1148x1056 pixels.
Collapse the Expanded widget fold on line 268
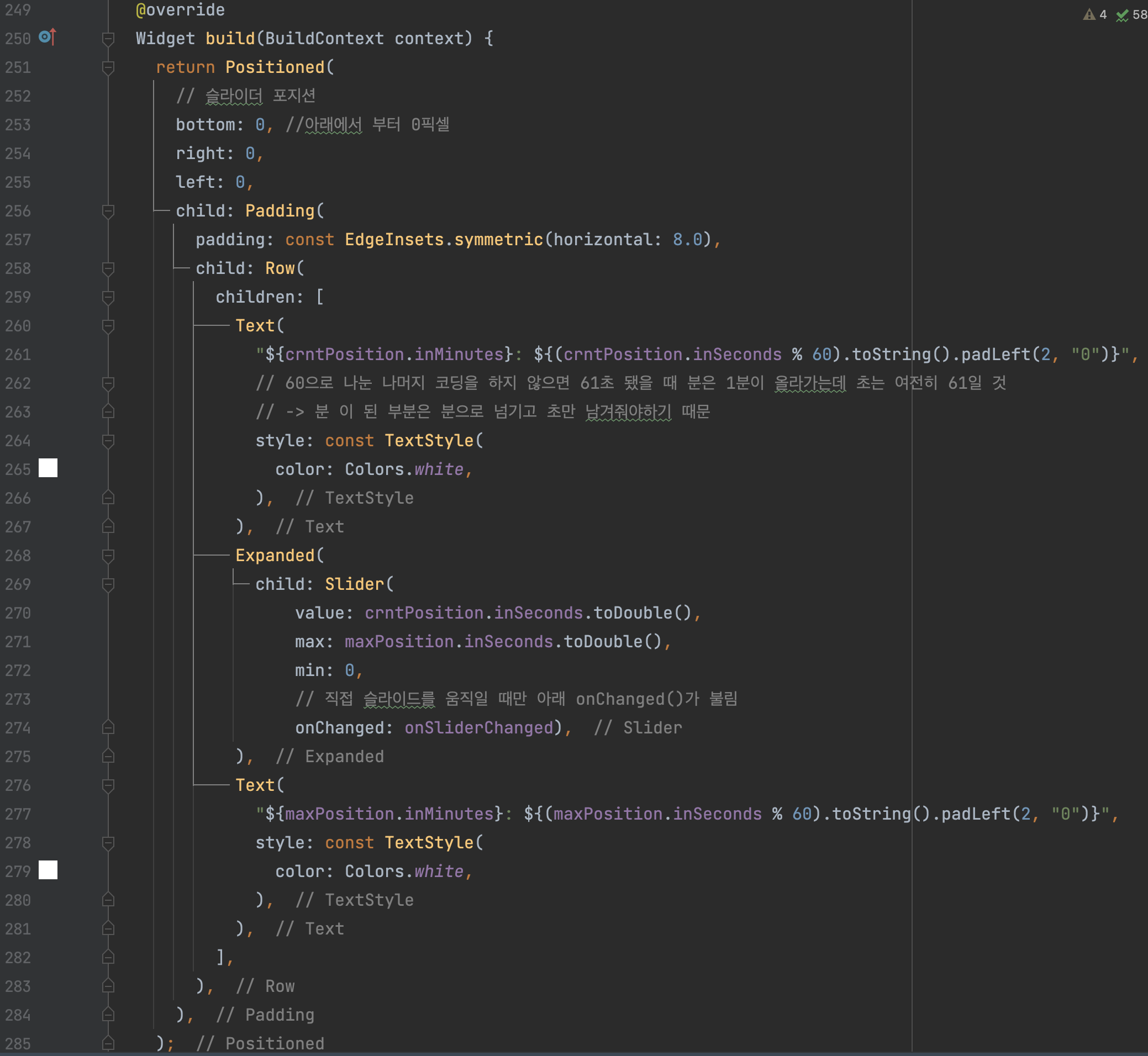[108, 556]
